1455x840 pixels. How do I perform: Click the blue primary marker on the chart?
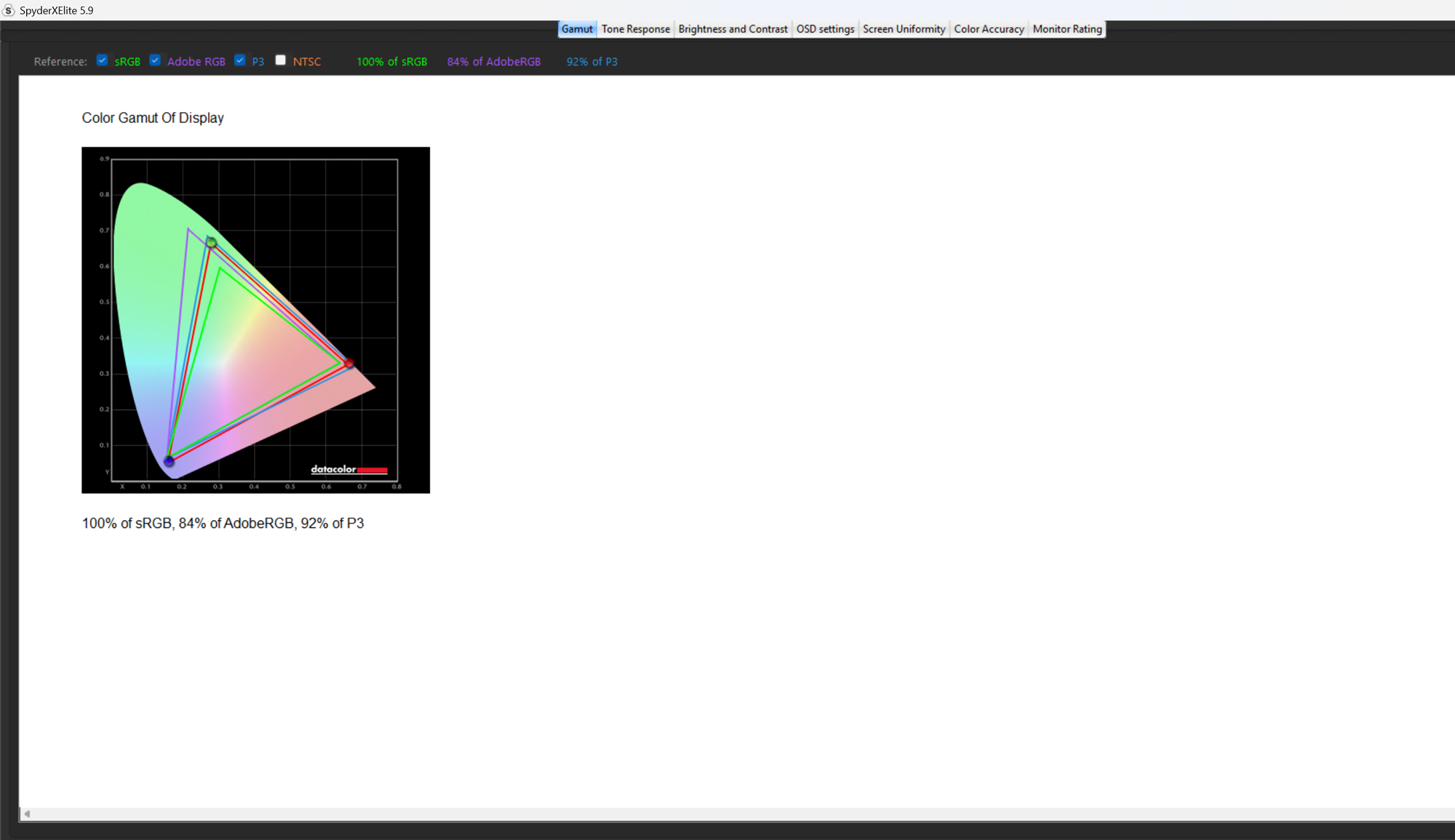169,461
